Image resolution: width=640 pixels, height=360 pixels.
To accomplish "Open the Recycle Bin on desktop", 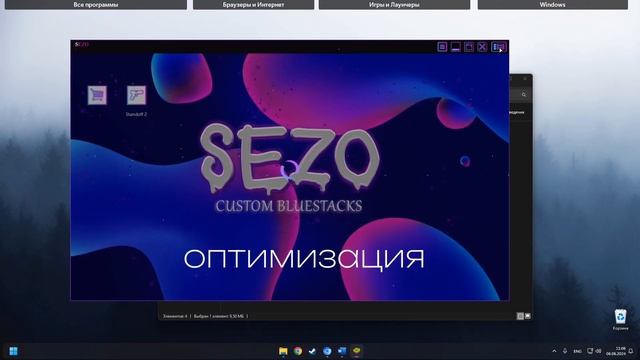I will coord(620,319).
